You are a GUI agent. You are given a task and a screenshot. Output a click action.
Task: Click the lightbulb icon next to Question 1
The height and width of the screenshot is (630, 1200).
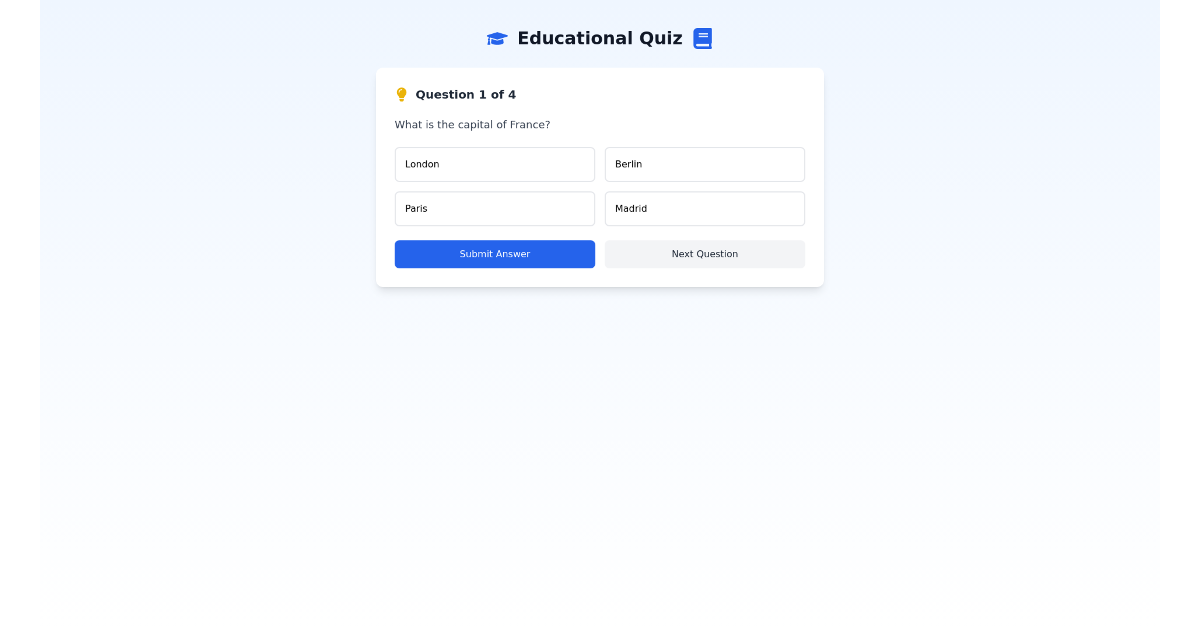tap(401, 94)
